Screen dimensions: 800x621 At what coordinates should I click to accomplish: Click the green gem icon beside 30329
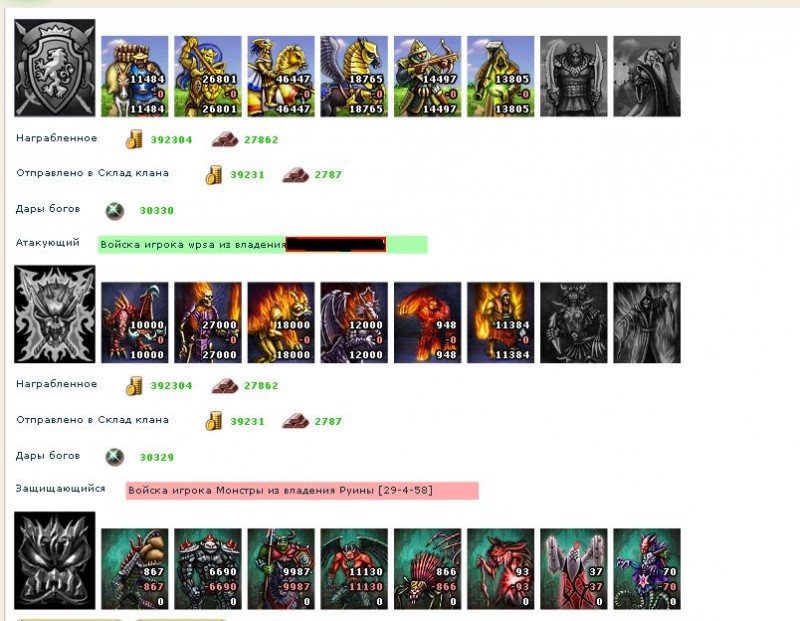tap(115, 457)
